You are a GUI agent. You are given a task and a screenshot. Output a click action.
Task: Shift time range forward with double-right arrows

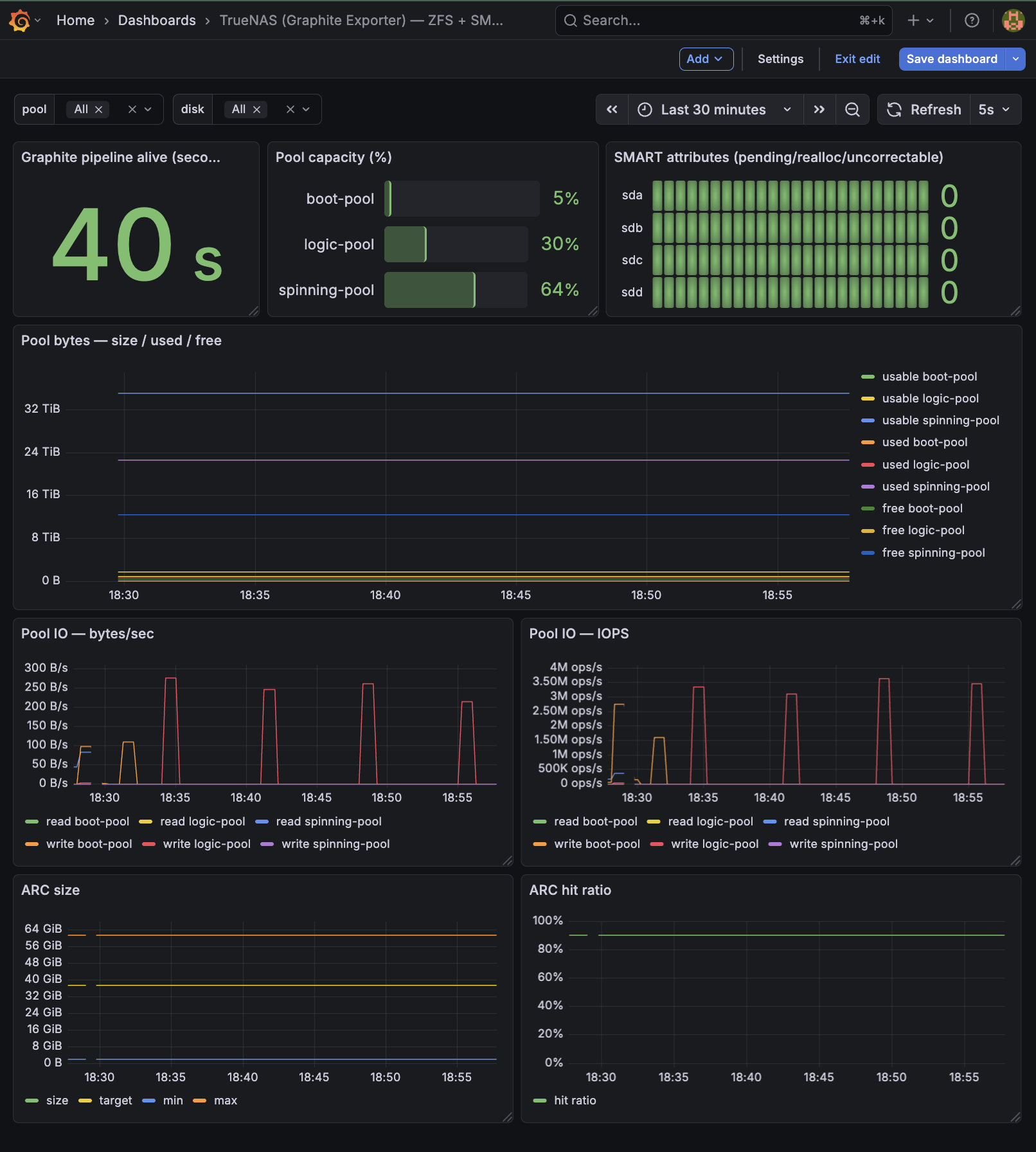pos(819,110)
